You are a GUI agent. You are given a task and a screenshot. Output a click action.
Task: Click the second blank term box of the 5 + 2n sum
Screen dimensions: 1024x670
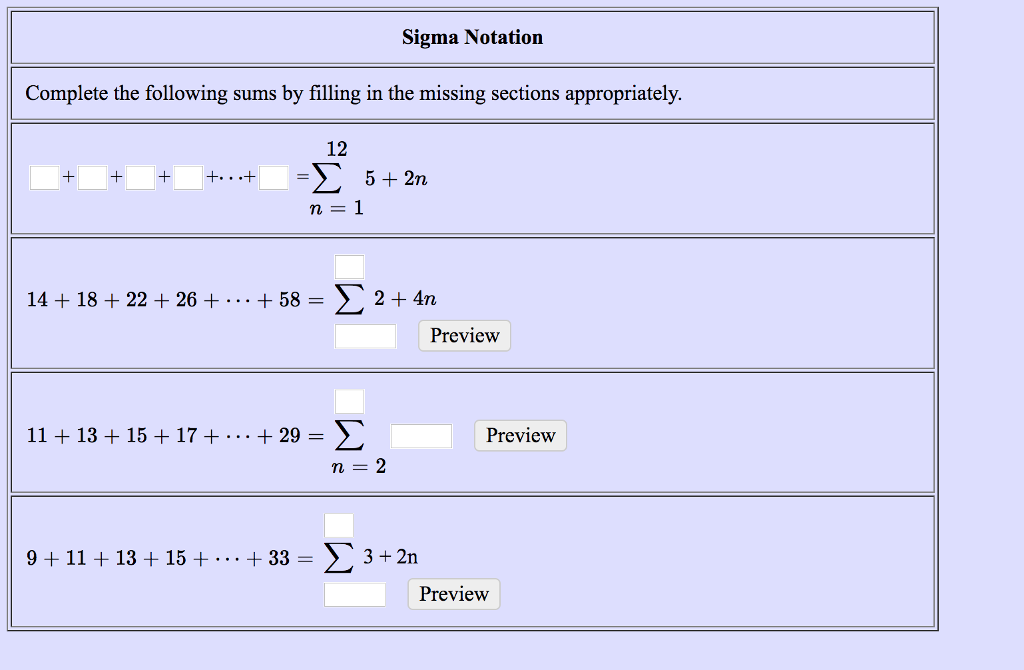93,178
